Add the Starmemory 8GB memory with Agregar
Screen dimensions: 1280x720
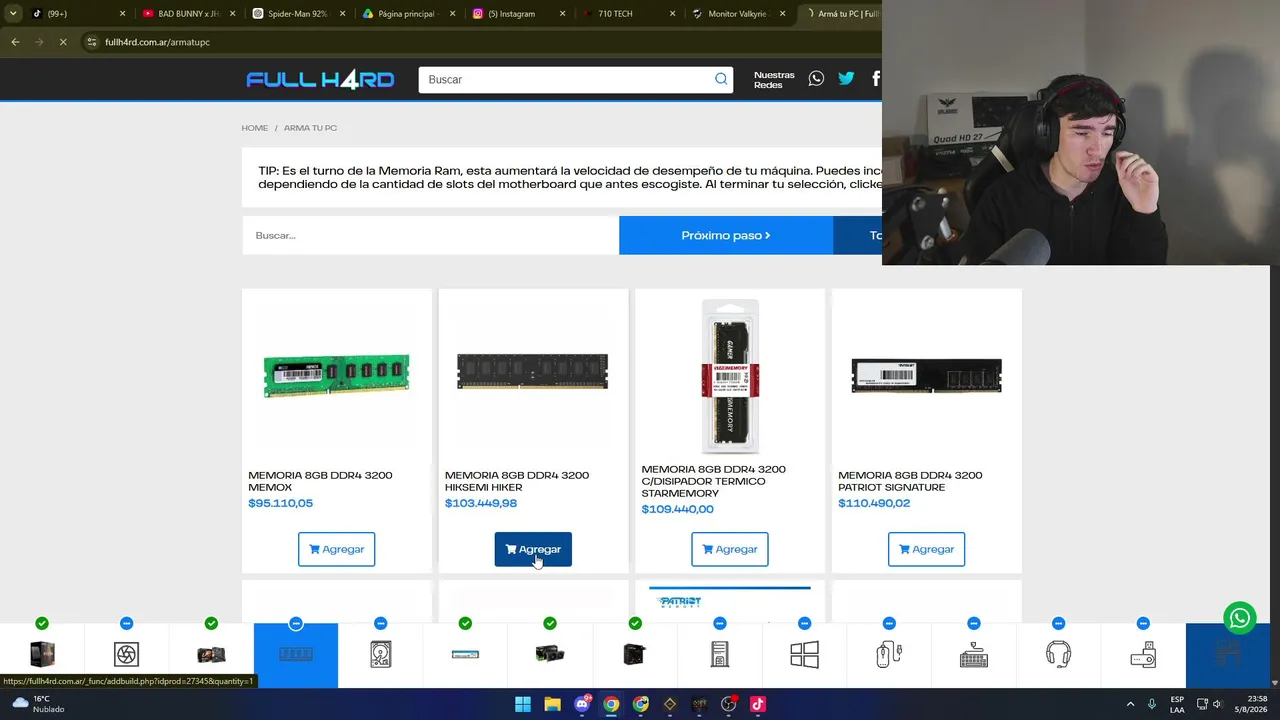[730, 549]
